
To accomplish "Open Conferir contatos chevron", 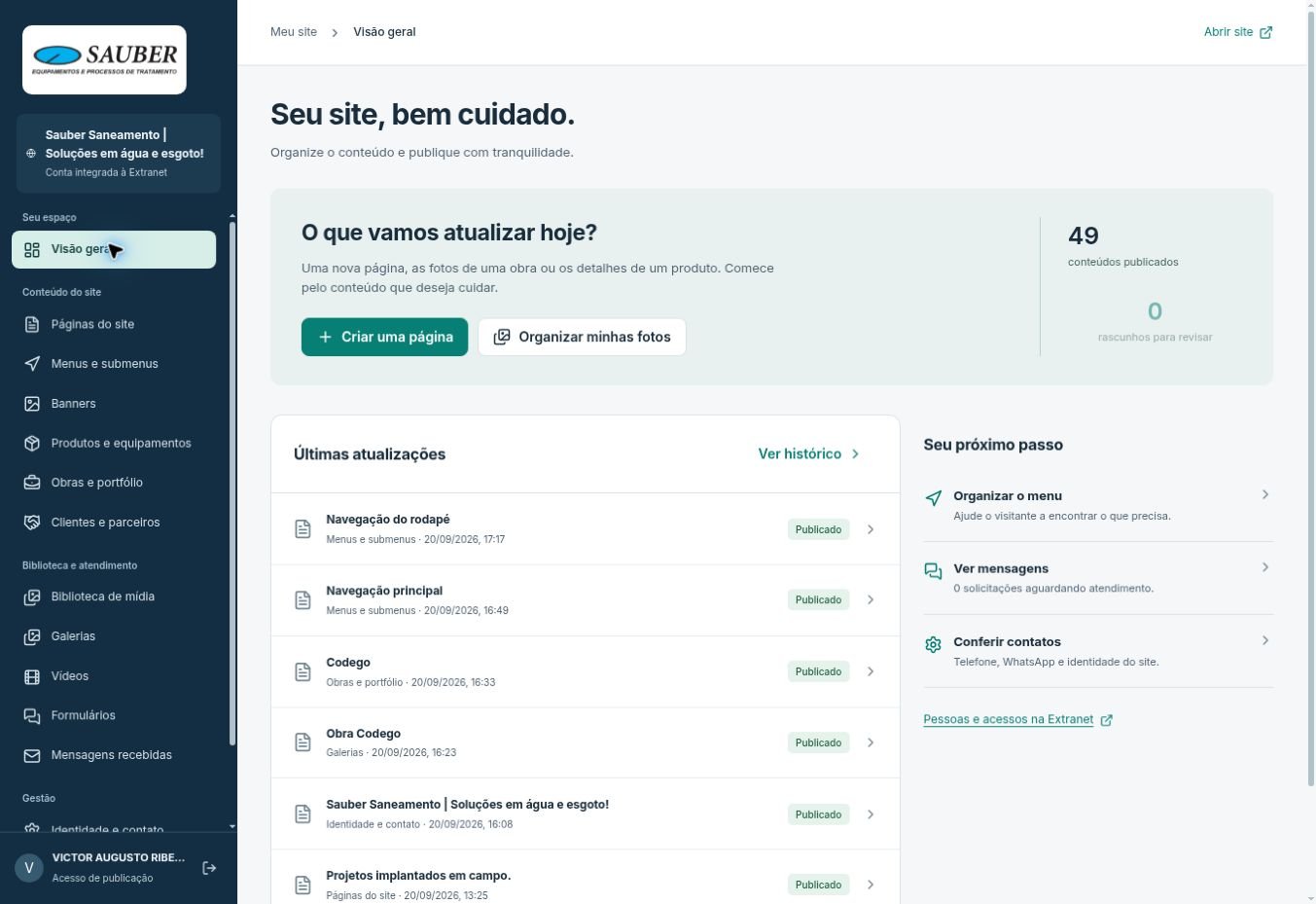I will [x=1265, y=640].
